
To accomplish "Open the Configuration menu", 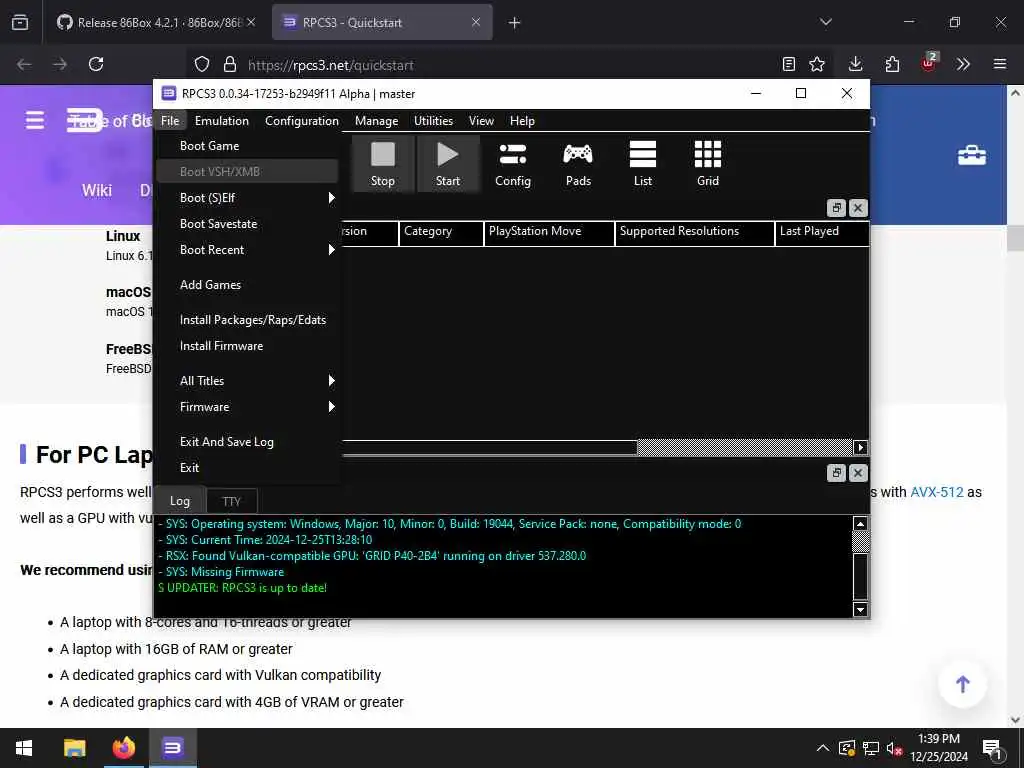I will click(x=302, y=121).
